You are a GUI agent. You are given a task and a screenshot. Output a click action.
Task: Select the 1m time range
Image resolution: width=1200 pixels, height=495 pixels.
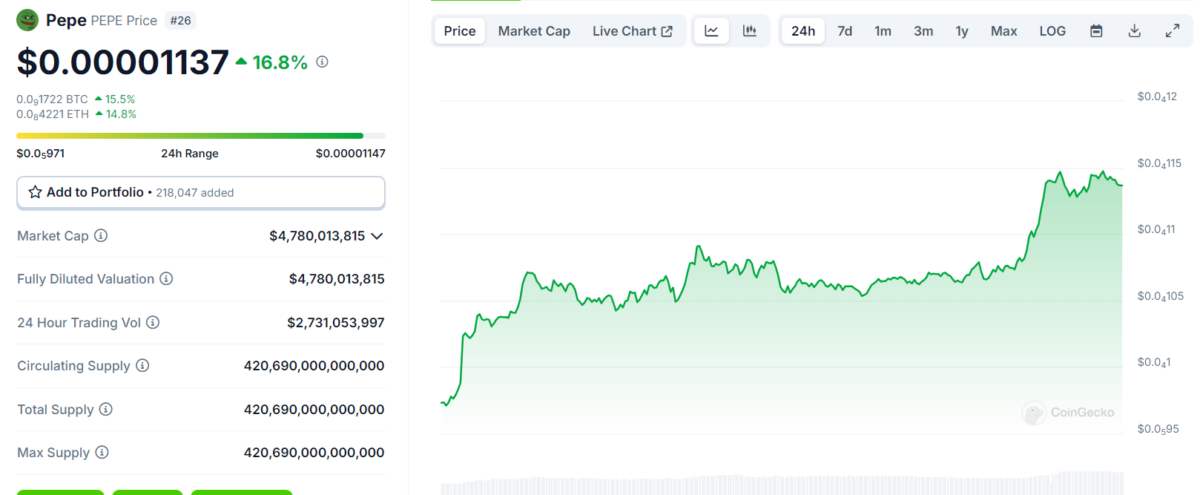pos(883,31)
